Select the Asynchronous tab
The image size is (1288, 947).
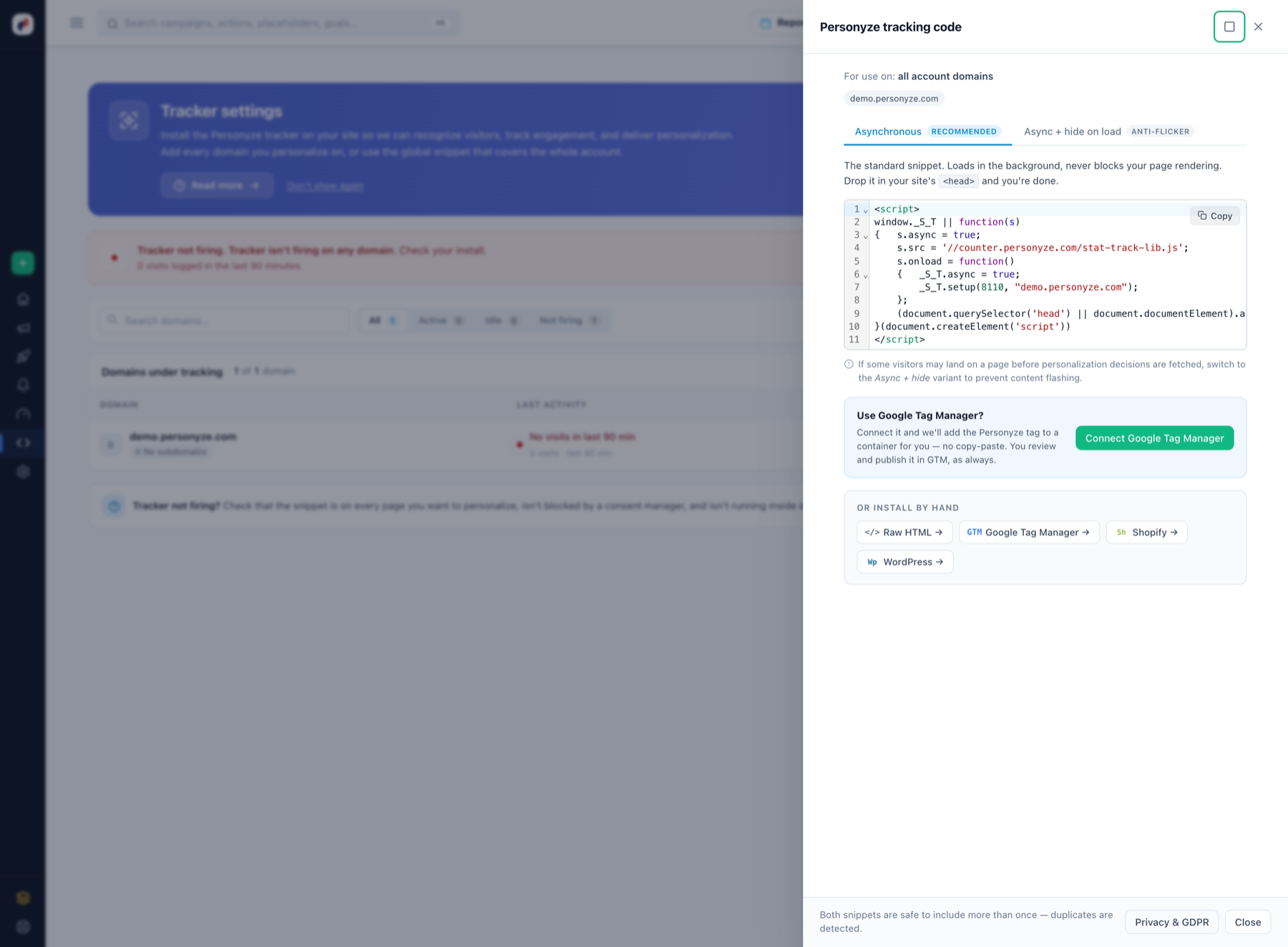click(x=927, y=132)
